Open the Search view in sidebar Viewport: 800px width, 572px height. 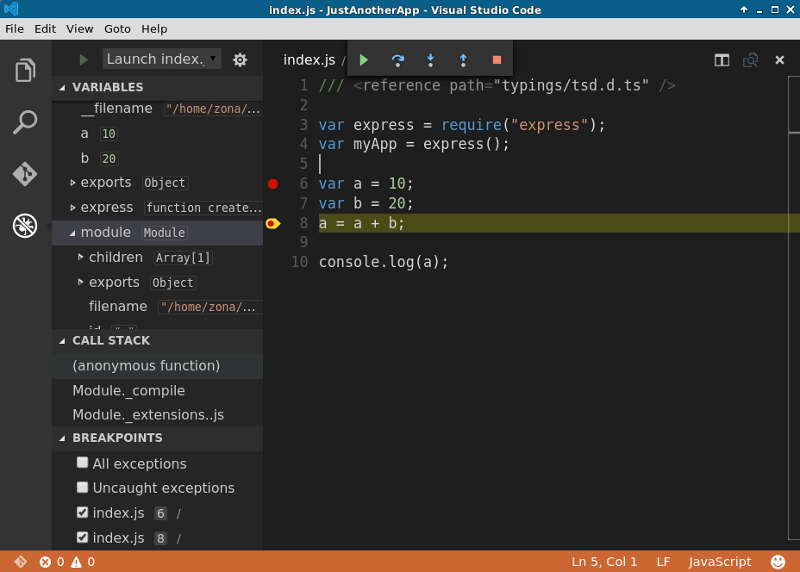coord(25,123)
